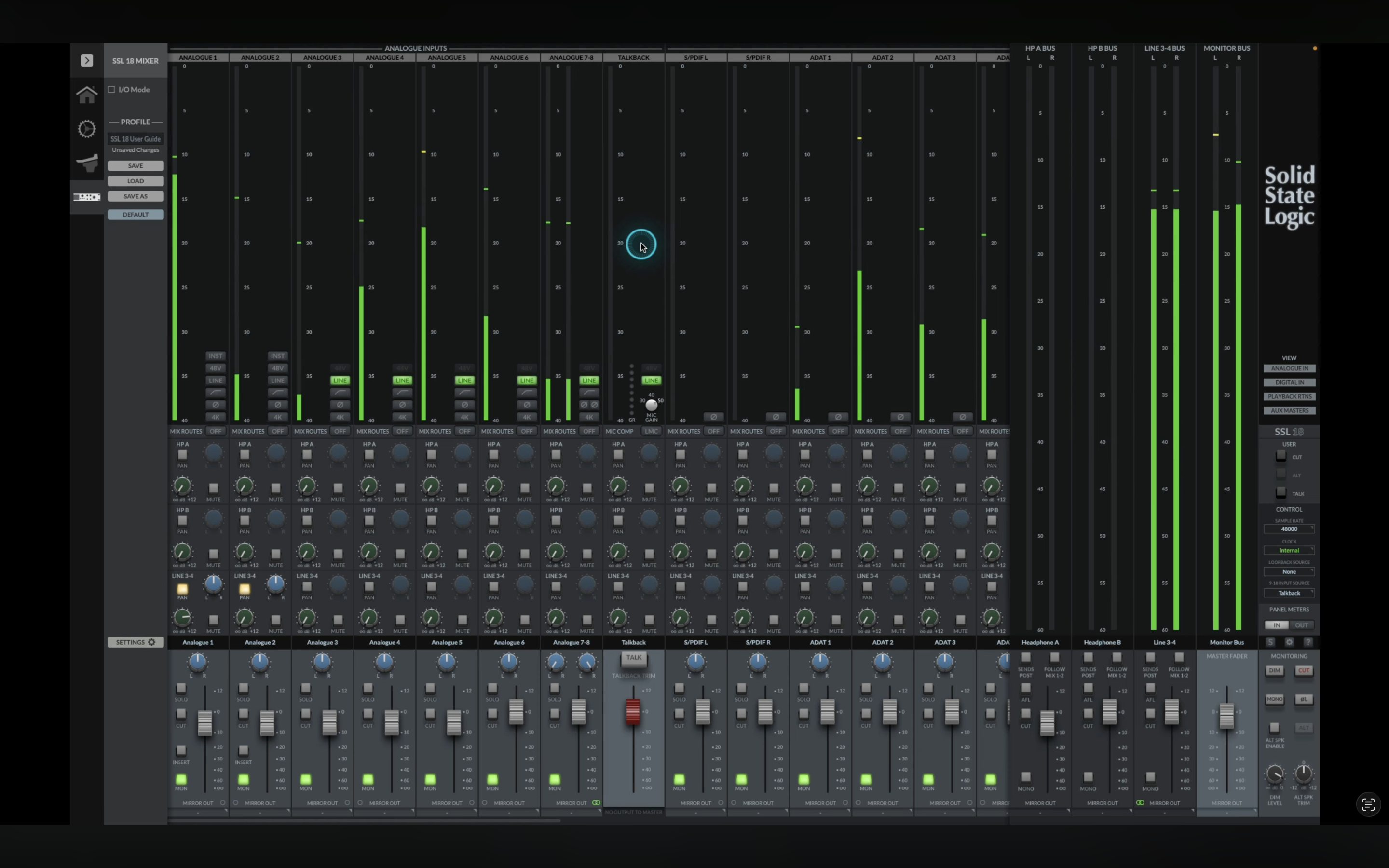Toggle the phase invert icon on S/PDIF L
This screenshot has width=1389, height=868.
(713, 417)
